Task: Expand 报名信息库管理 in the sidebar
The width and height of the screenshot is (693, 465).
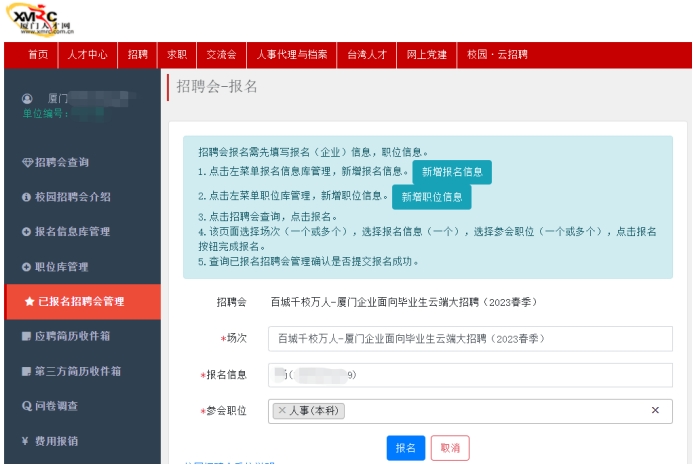Action: tap(72, 232)
